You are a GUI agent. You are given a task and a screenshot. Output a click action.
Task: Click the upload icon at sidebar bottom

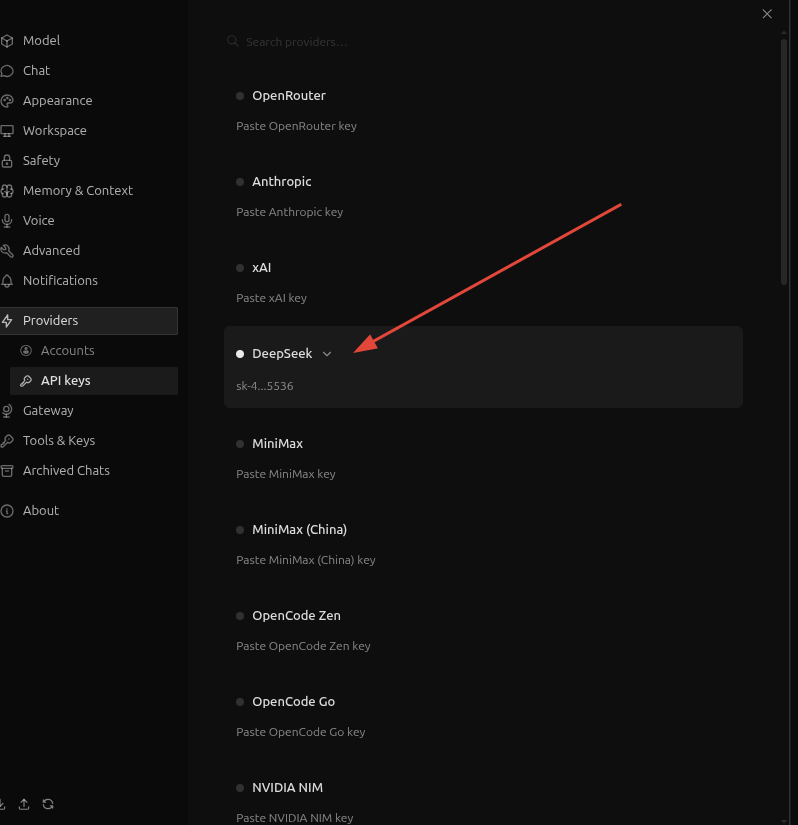(x=24, y=804)
